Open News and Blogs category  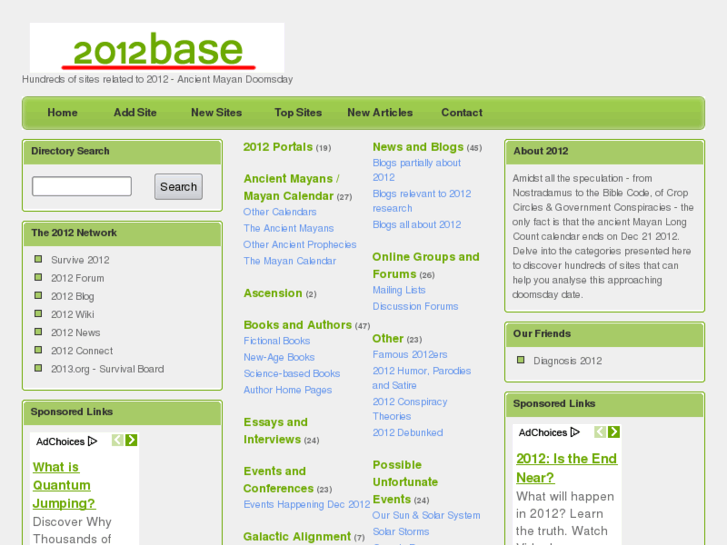pyautogui.click(x=418, y=147)
